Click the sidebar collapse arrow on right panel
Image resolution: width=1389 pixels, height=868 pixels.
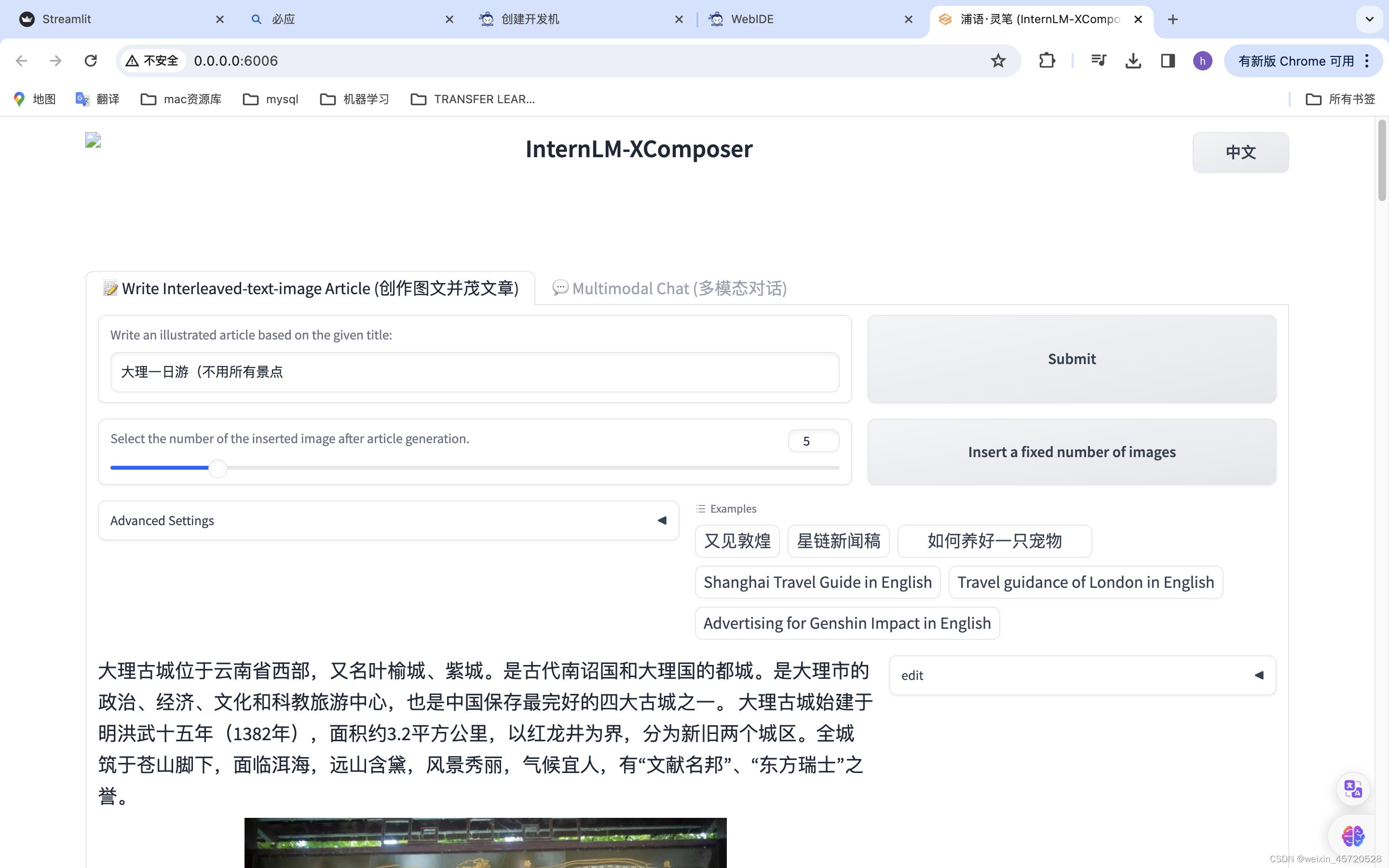coord(1258,675)
